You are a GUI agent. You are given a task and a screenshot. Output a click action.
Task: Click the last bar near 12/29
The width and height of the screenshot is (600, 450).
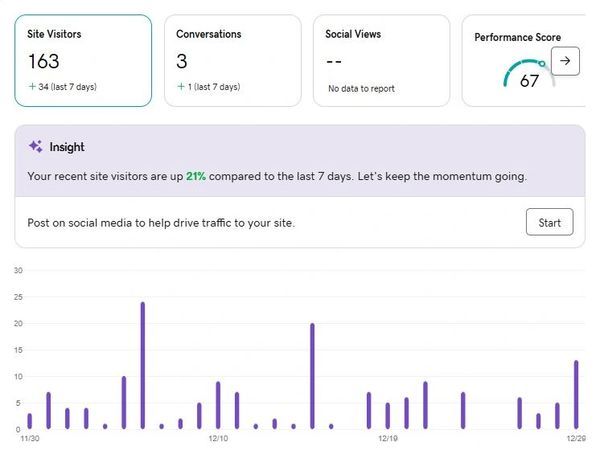(x=576, y=394)
